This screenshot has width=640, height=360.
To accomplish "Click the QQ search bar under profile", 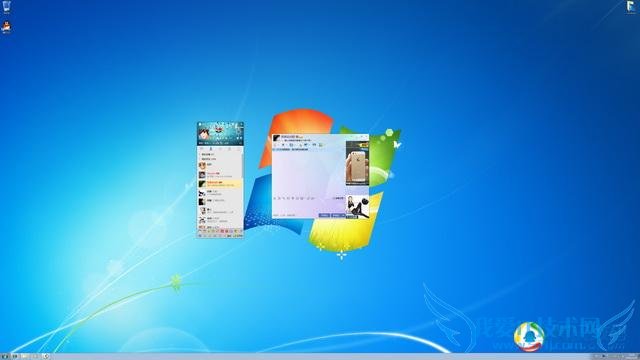I will tap(220, 143).
